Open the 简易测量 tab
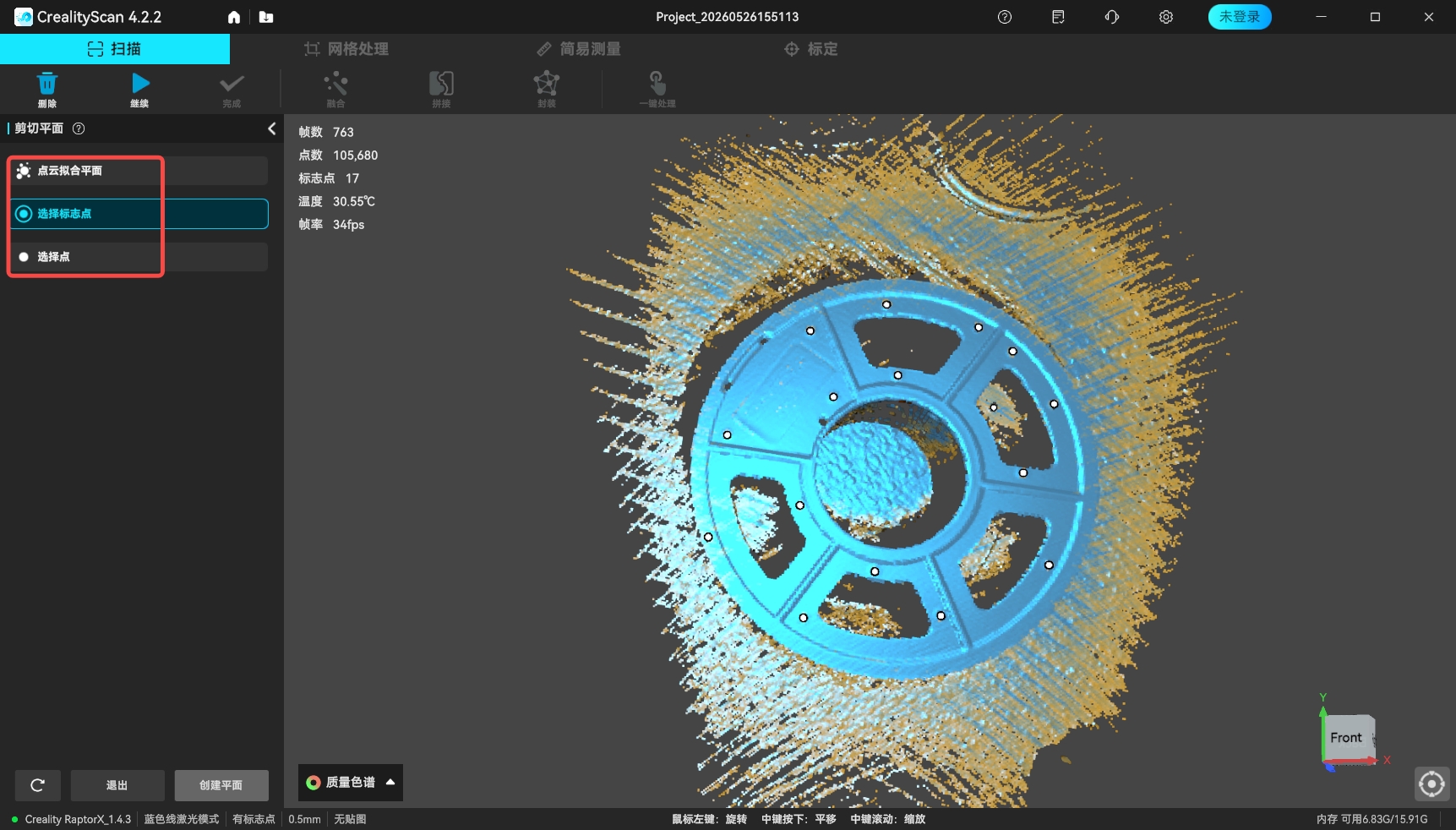Viewport: 1456px width, 830px height. click(x=579, y=49)
